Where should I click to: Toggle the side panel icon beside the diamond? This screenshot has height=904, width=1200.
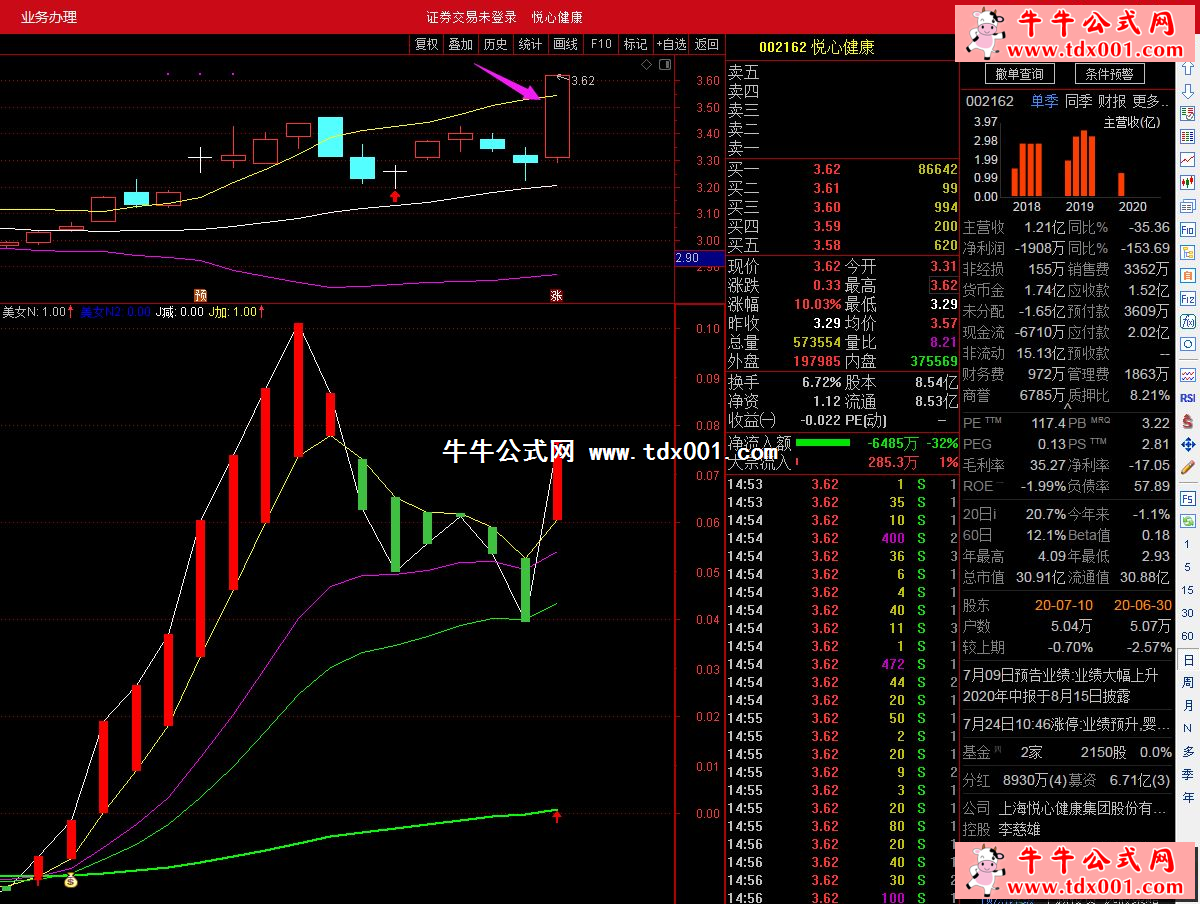[x=663, y=65]
